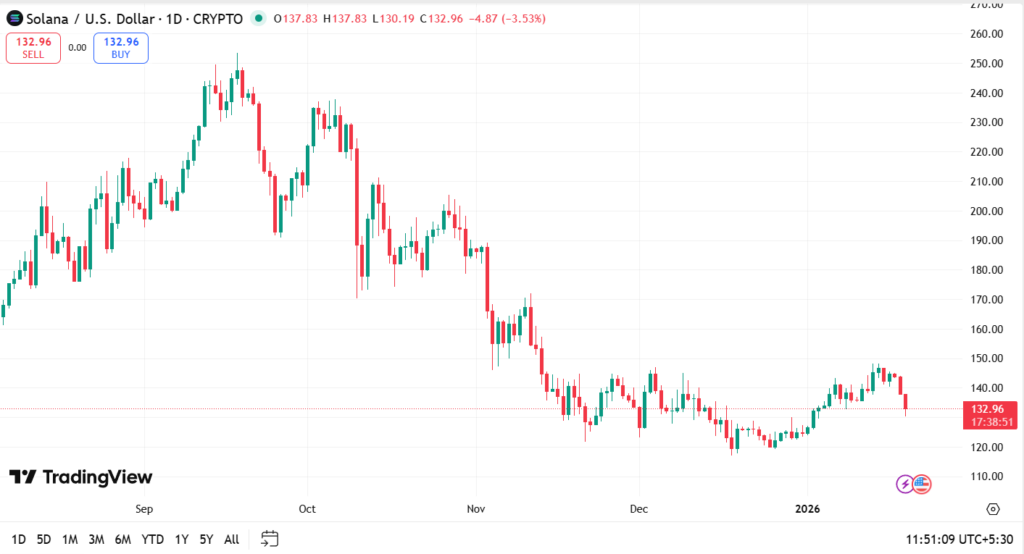Viewport: 1024px width, 554px height.
Task: Switch to the 3M range
Action: coord(96,539)
